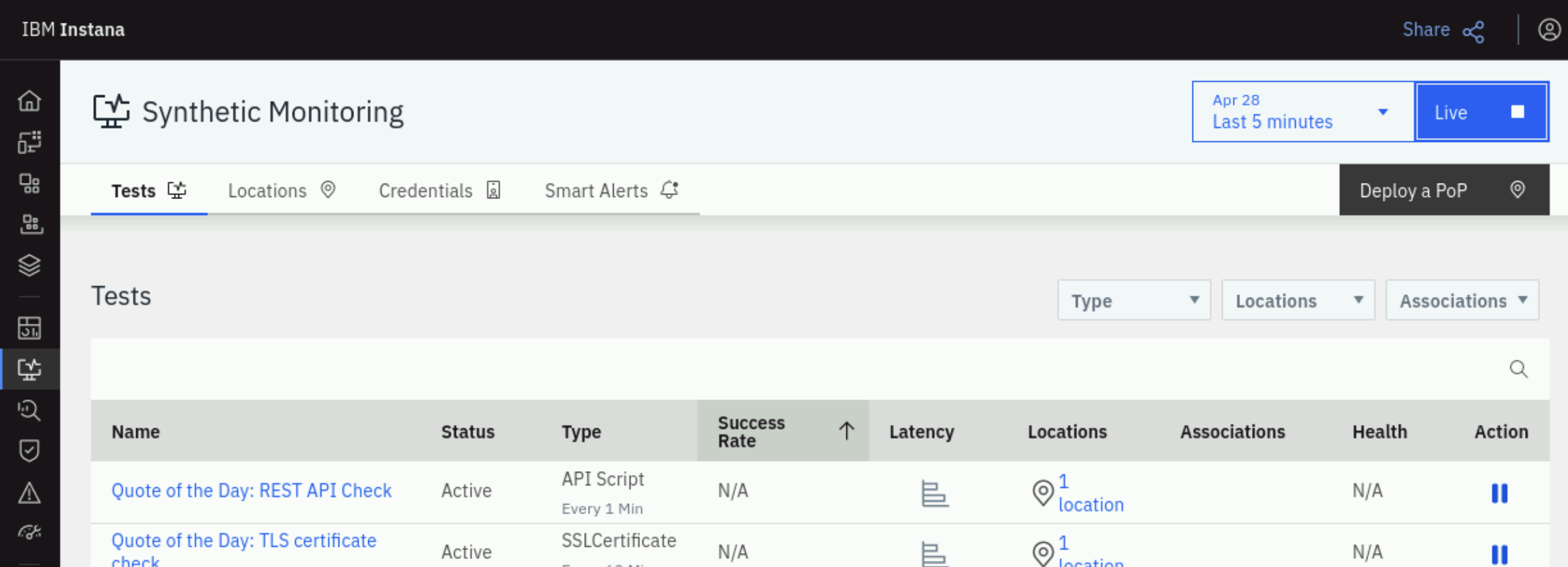Image resolution: width=1568 pixels, height=567 pixels.
Task: Open the custom dashboards sidebar icon
Action: point(30,142)
